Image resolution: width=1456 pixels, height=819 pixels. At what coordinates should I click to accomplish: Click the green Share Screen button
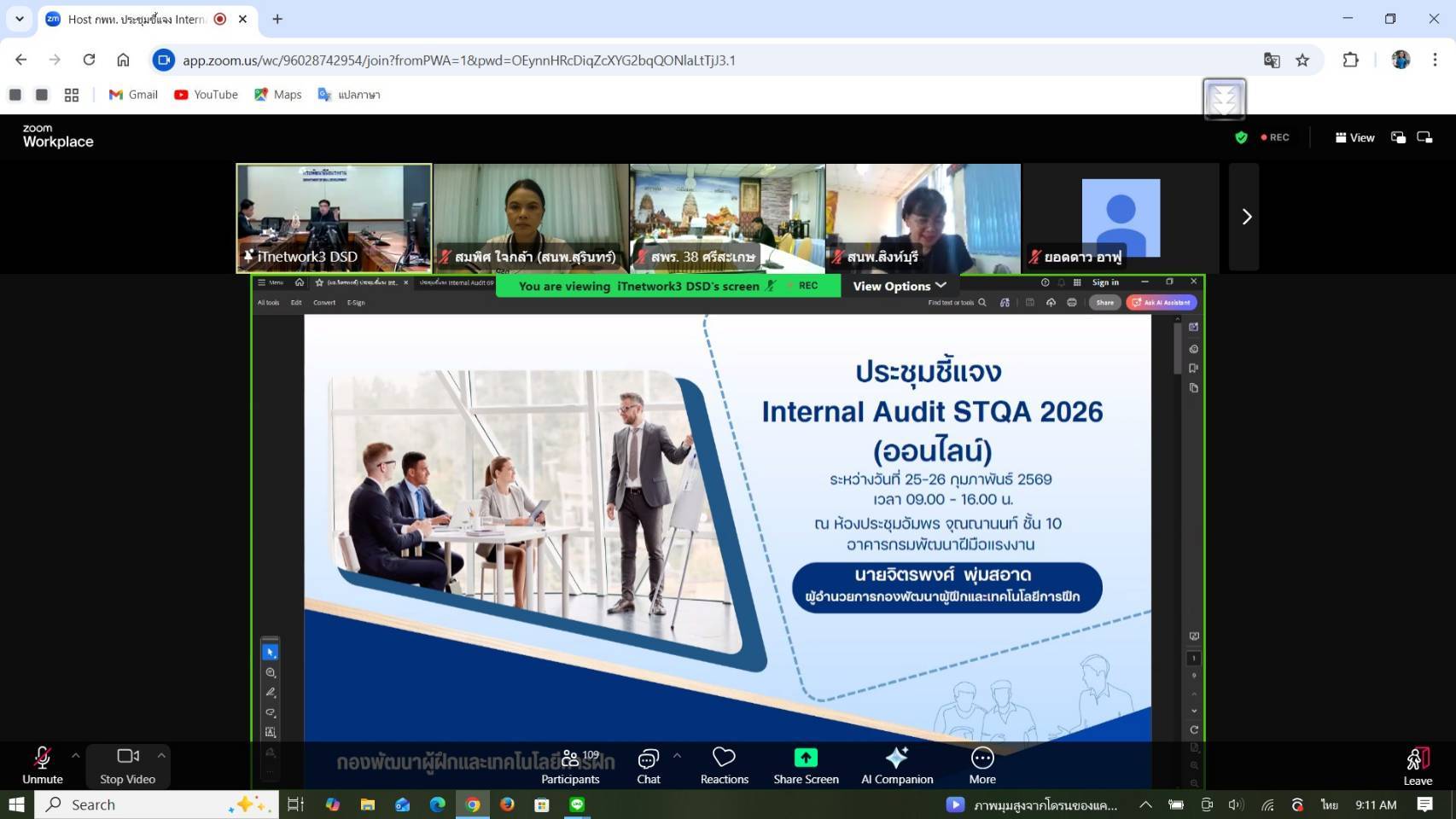point(806,764)
